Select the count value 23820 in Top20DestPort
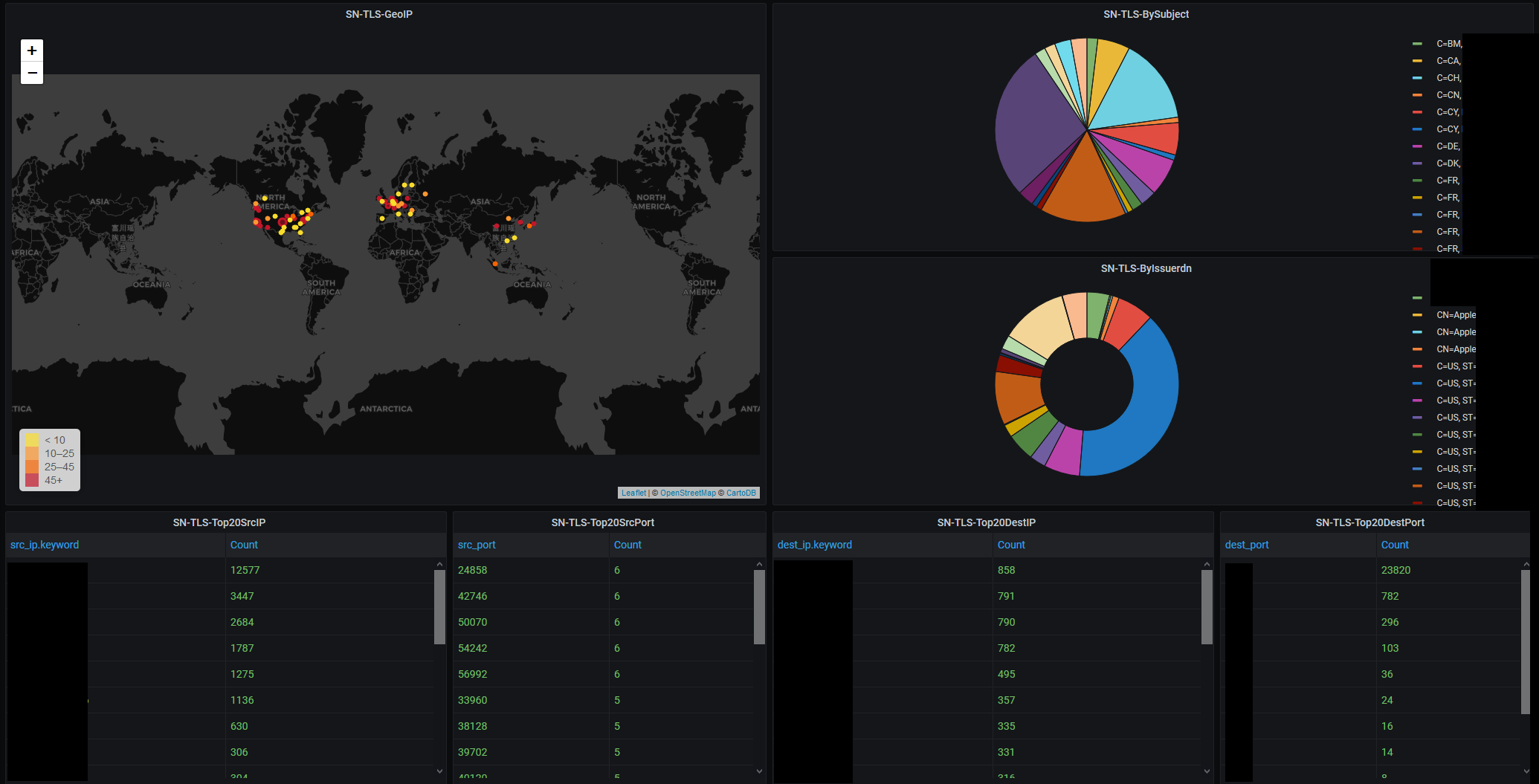The image size is (1539, 784). (x=1396, y=570)
